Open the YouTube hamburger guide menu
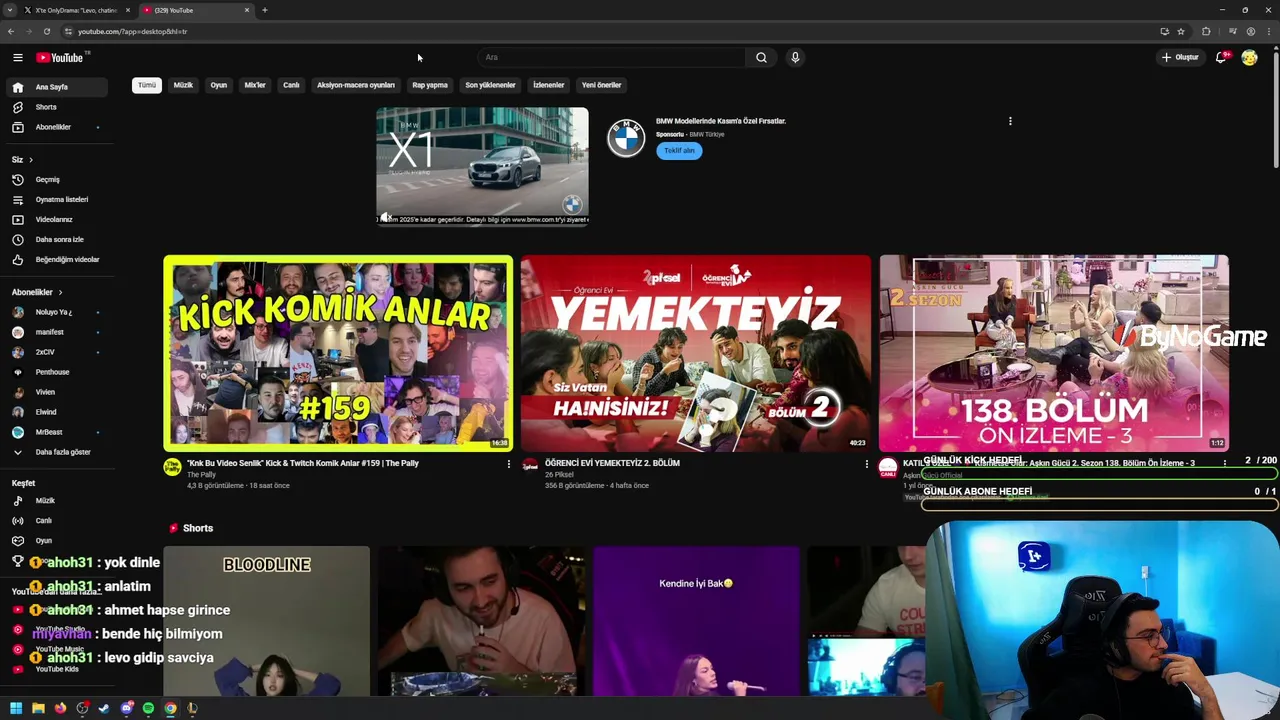Viewport: 1280px width, 720px height. pos(17,57)
